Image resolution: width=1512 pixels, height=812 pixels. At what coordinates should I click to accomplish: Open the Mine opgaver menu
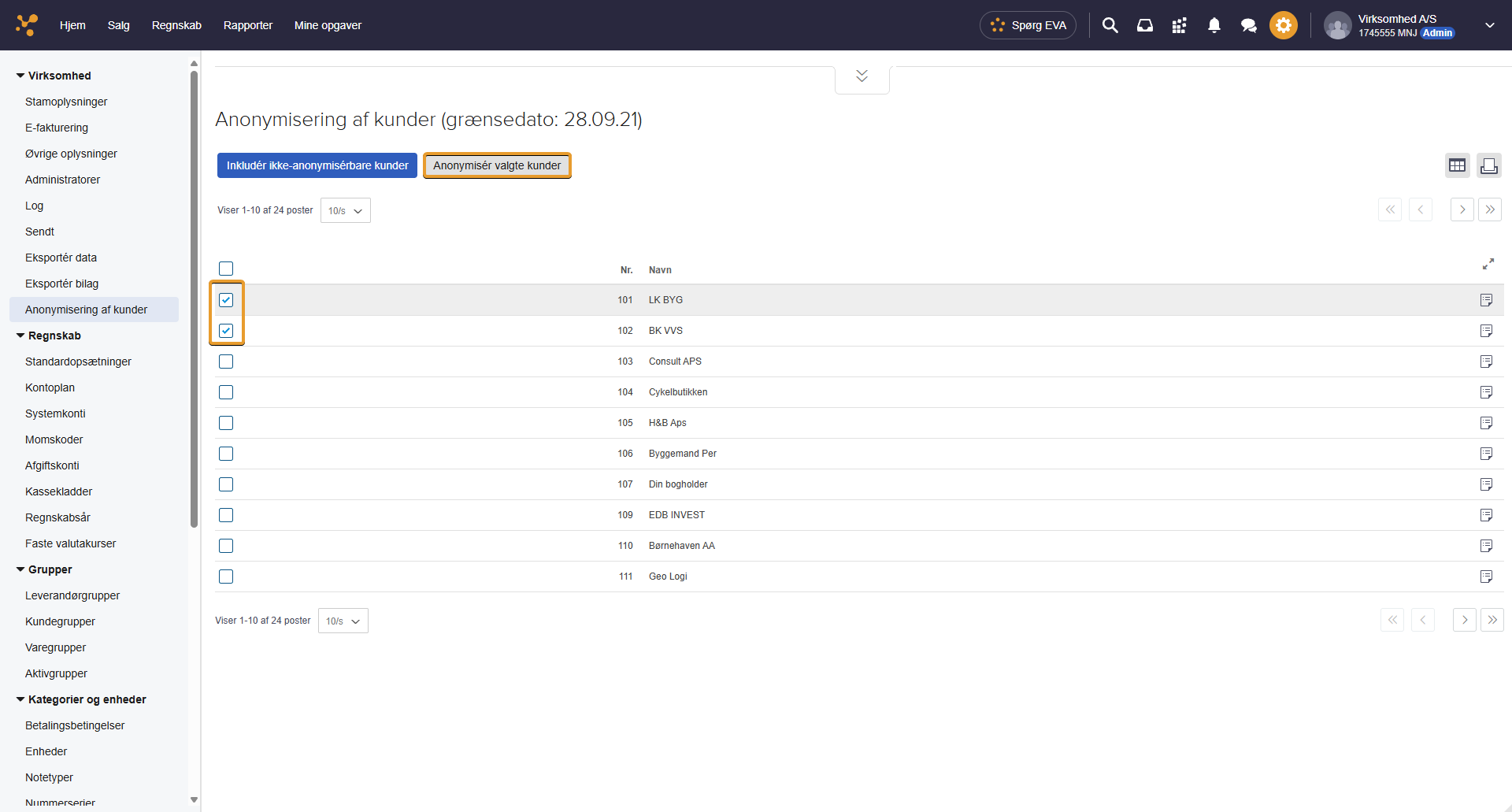point(328,25)
